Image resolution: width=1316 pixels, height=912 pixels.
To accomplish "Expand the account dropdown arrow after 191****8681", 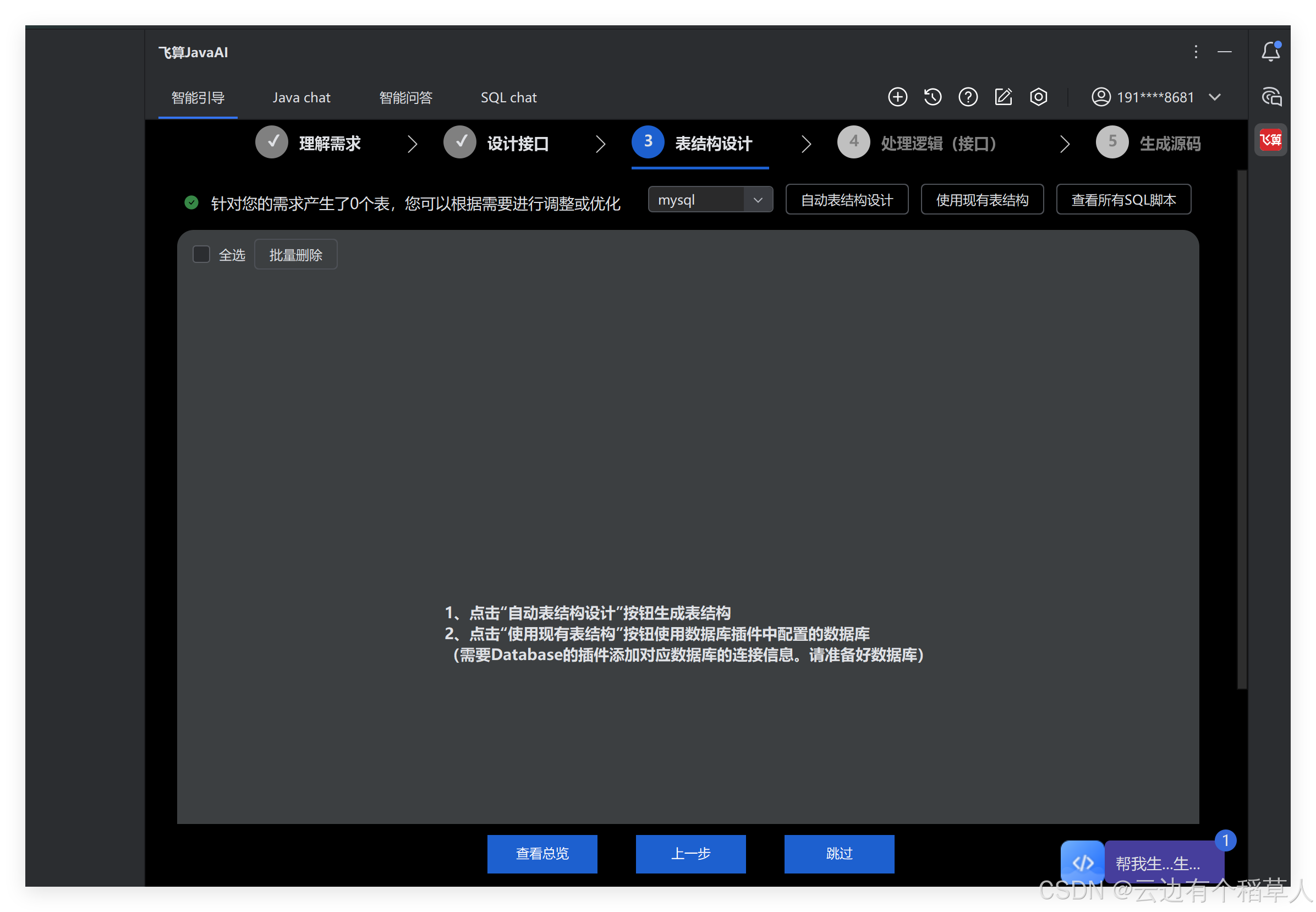I will (1215, 97).
